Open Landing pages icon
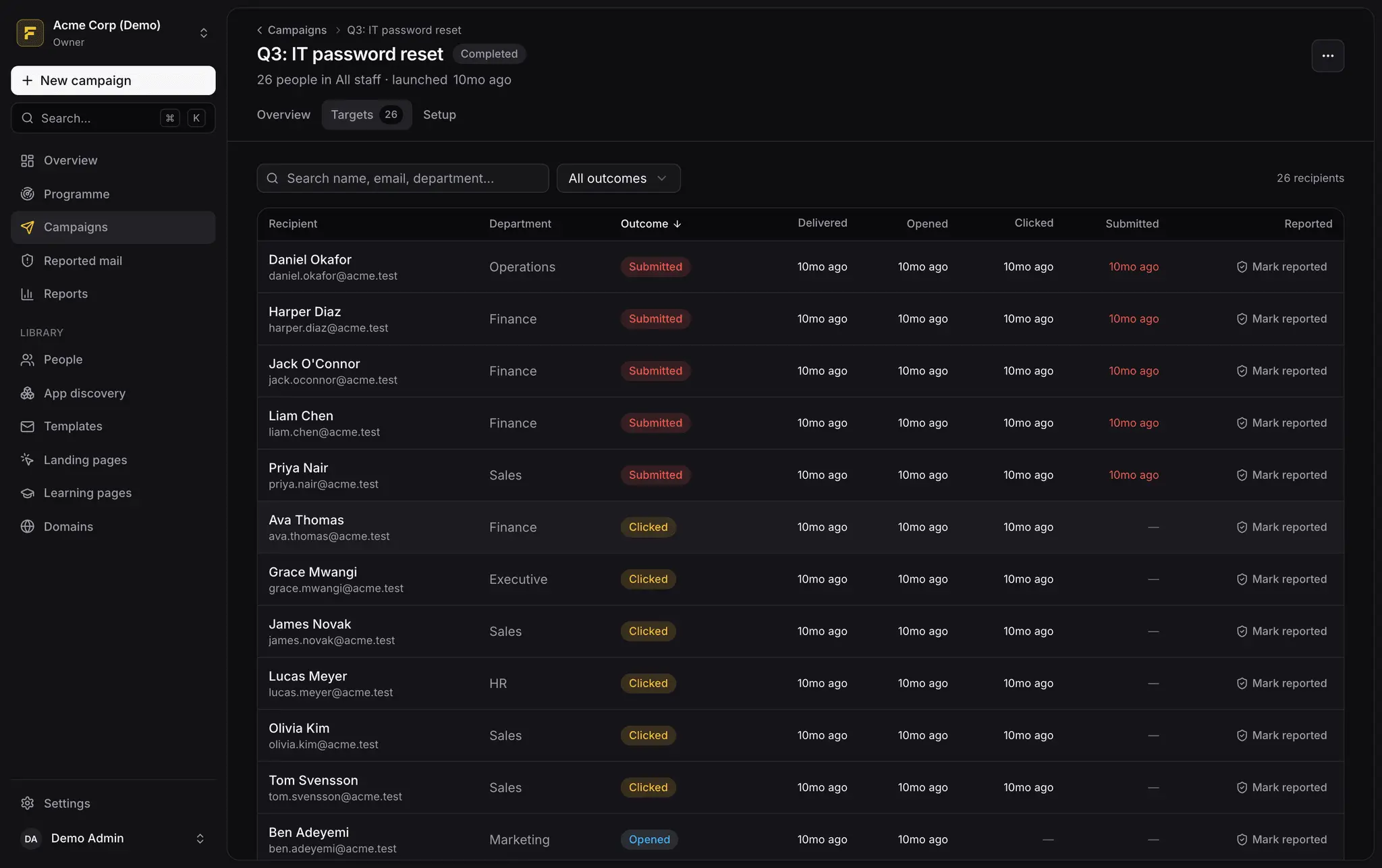This screenshot has height=868, width=1382. [x=27, y=460]
